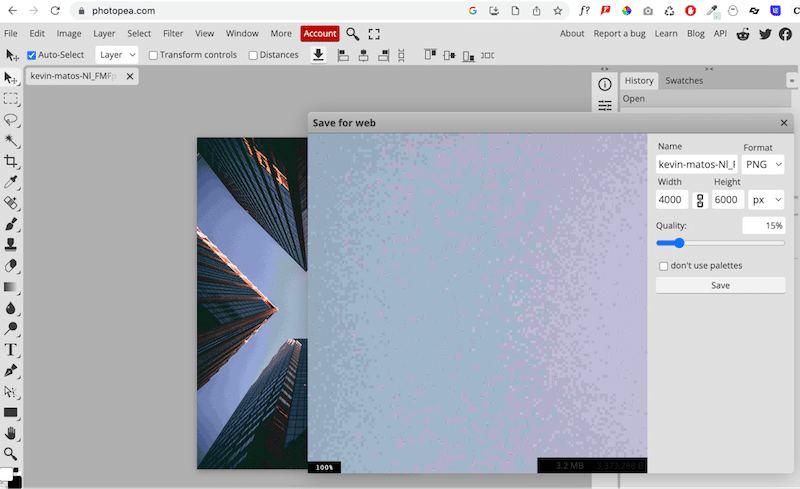This screenshot has height=489, width=800.
Task: Click the align horizontal centers icon
Action: click(363, 55)
